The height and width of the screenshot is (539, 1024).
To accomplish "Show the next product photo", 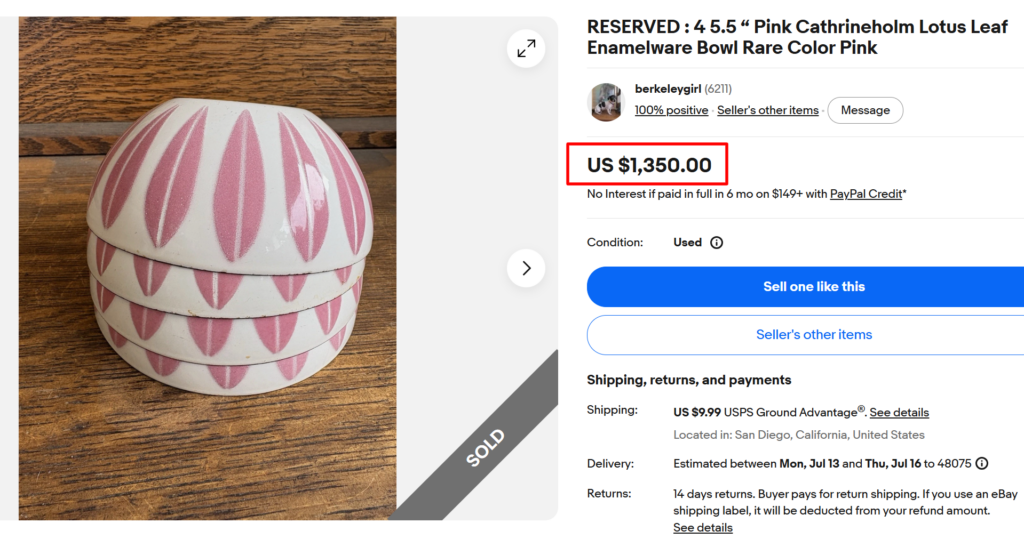I will (526, 268).
